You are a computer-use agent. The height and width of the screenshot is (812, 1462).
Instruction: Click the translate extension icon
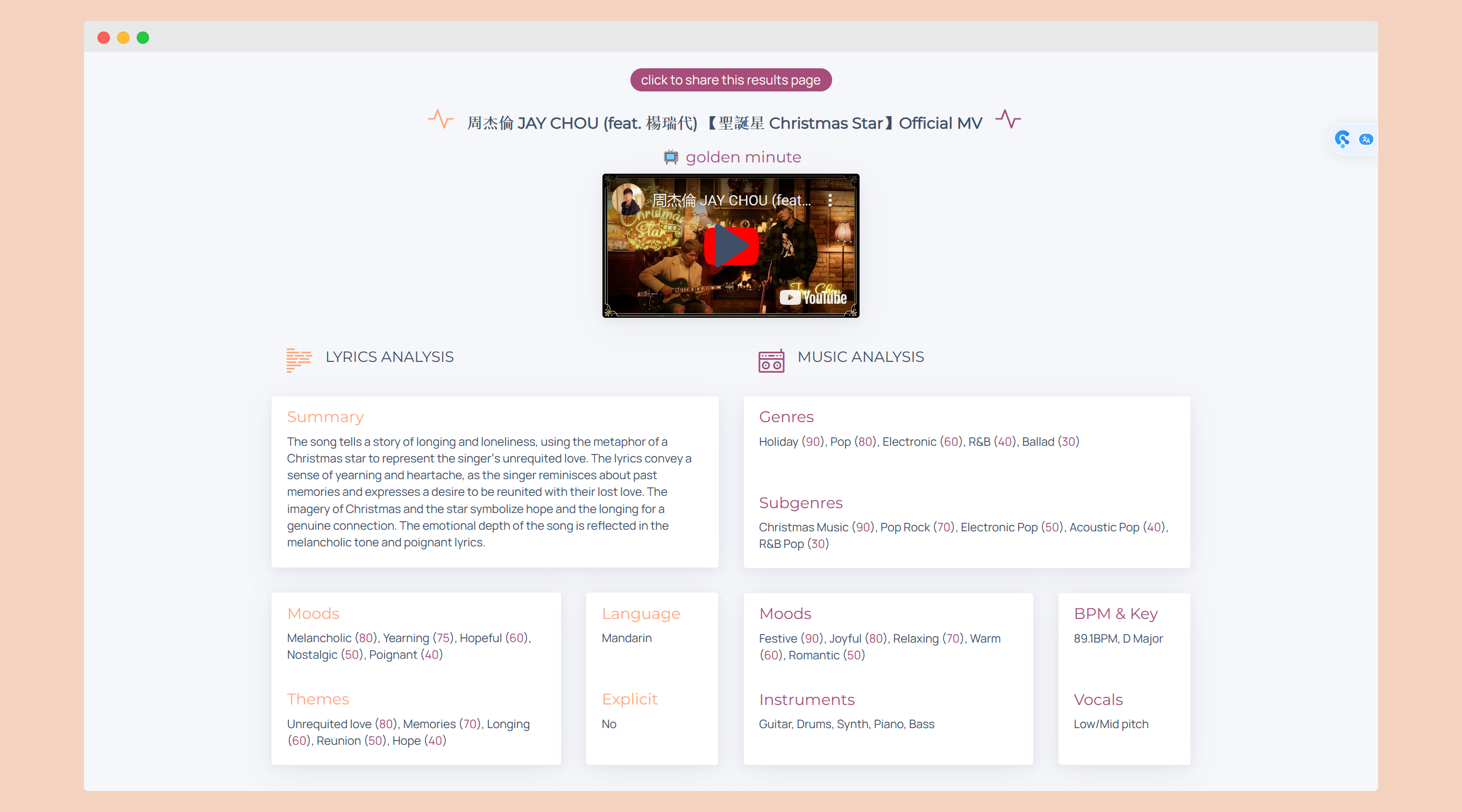click(x=1366, y=139)
